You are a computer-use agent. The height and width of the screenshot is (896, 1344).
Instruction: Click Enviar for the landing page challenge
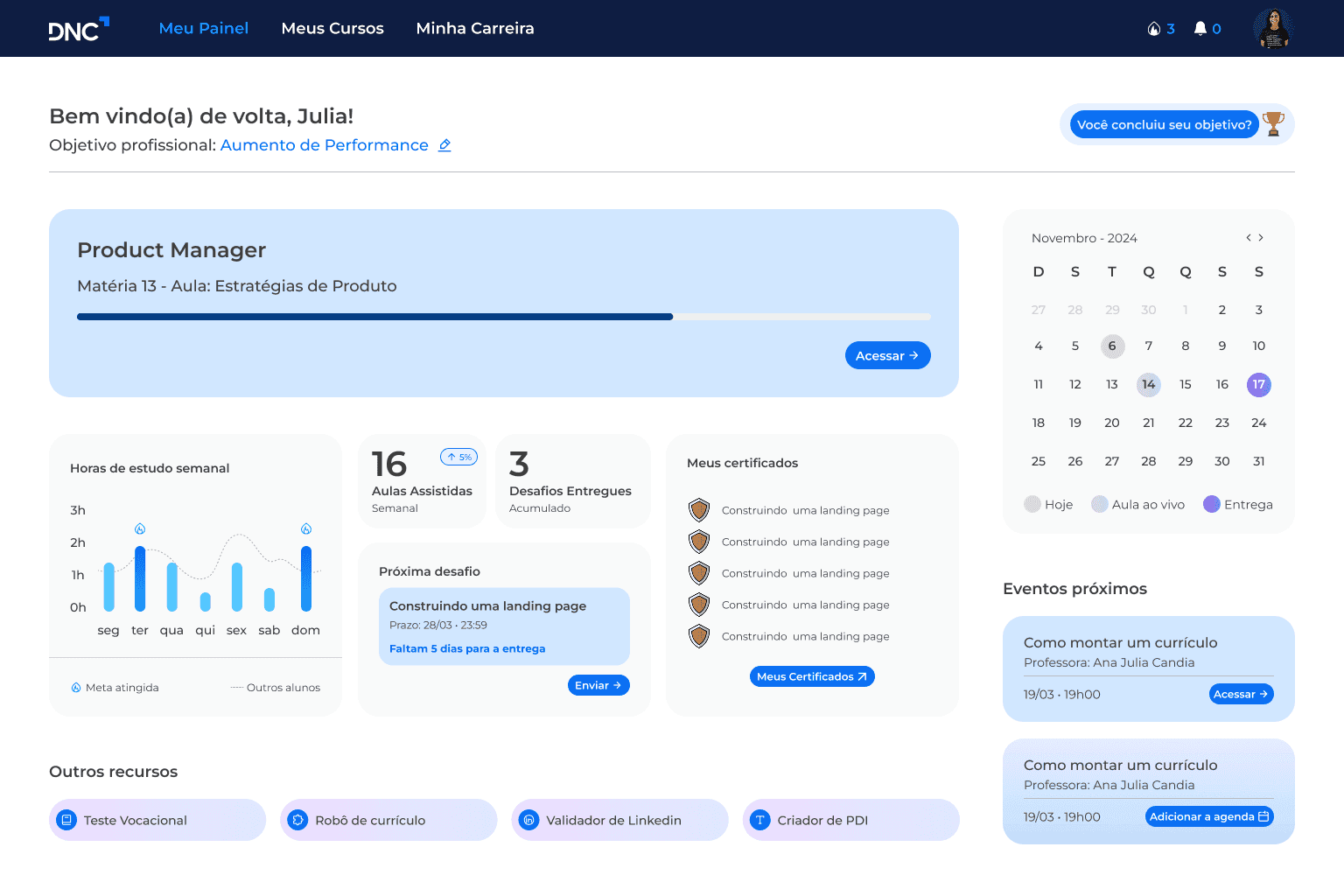click(x=598, y=685)
